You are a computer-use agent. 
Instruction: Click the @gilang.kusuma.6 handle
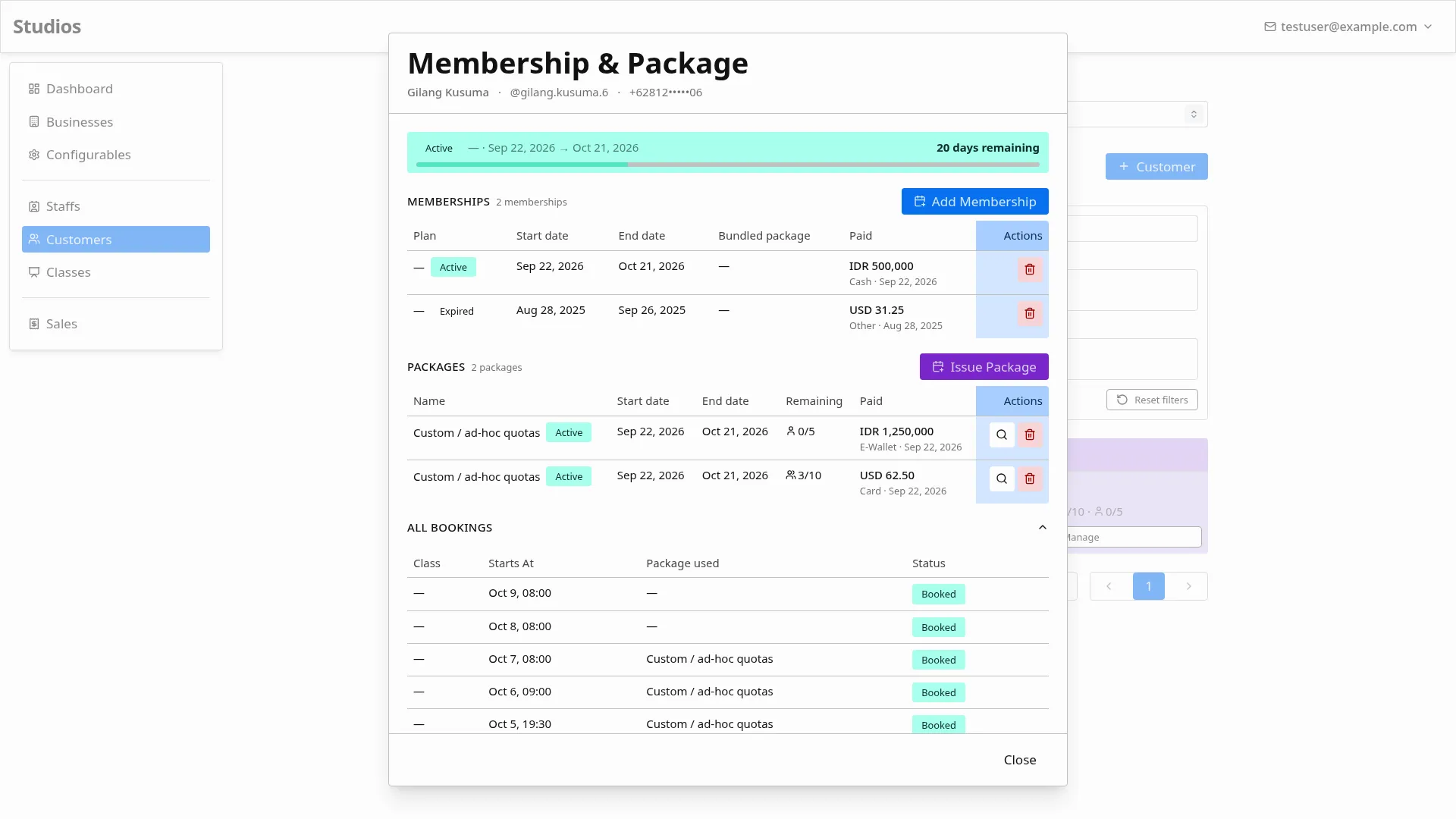[x=559, y=93]
